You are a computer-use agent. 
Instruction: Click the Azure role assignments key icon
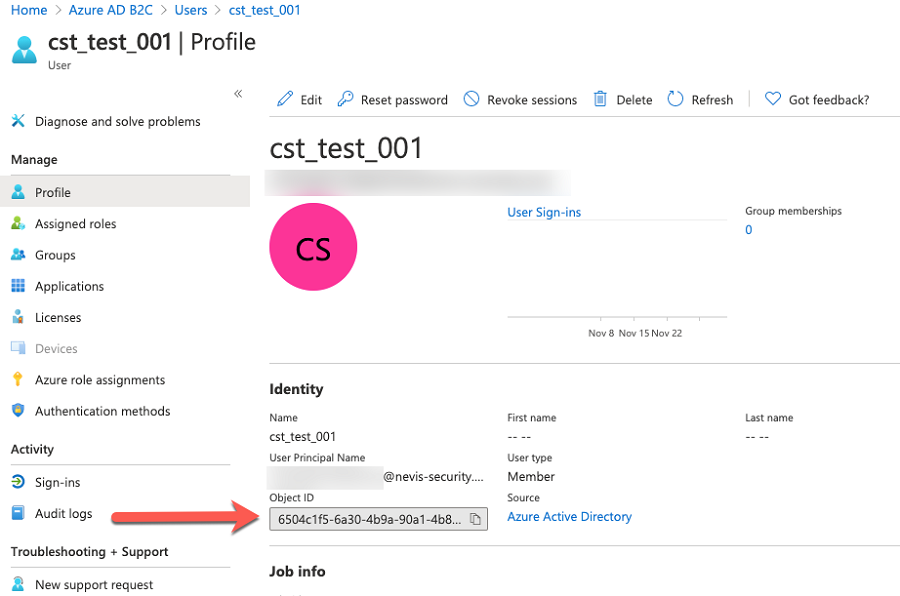(x=18, y=379)
